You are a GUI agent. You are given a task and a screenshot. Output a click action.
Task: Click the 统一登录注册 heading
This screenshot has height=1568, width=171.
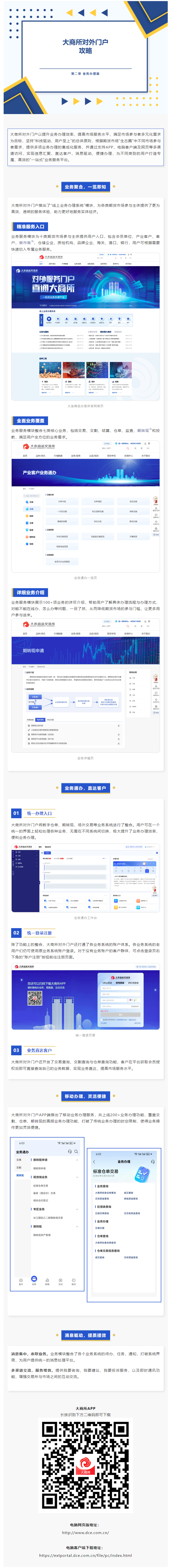pos(40,933)
